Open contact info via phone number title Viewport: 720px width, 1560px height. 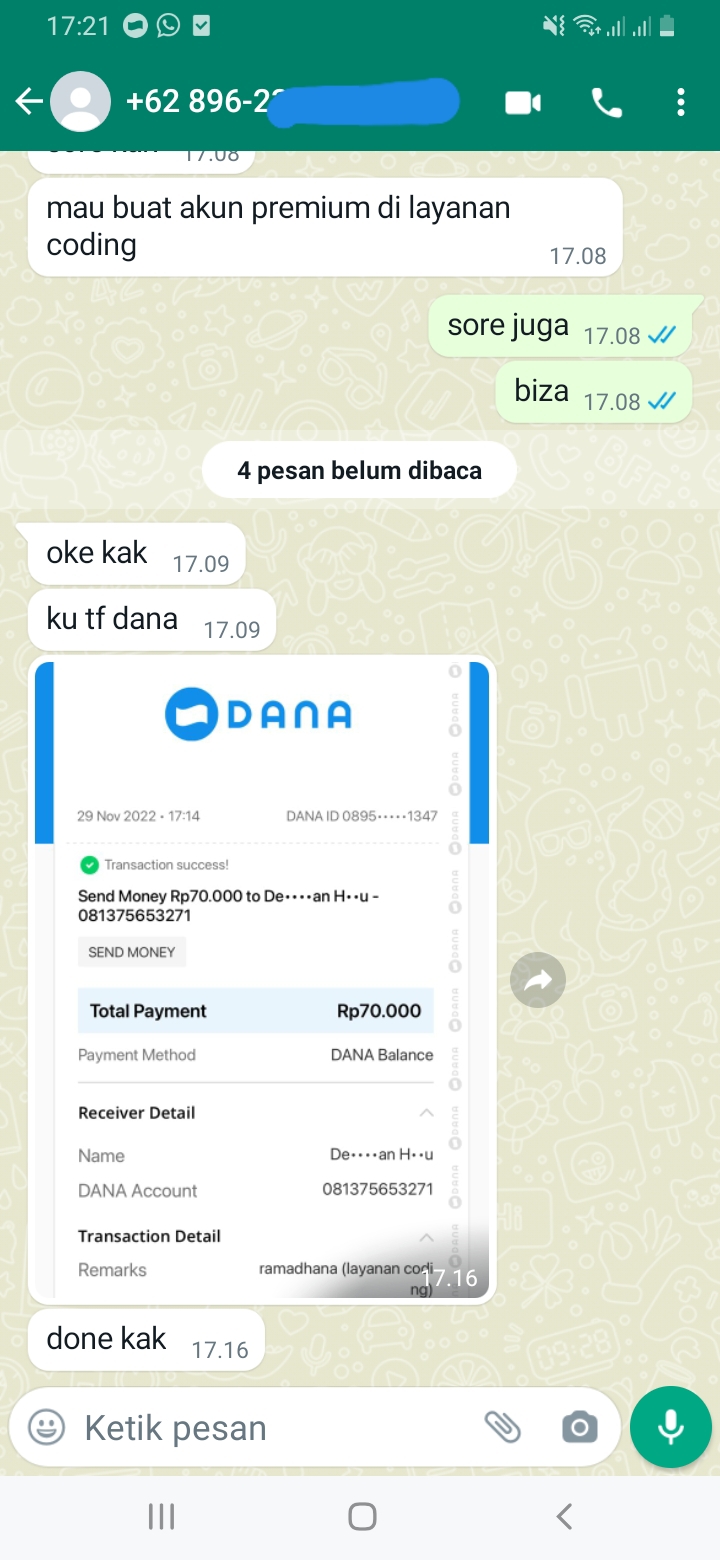292,102
